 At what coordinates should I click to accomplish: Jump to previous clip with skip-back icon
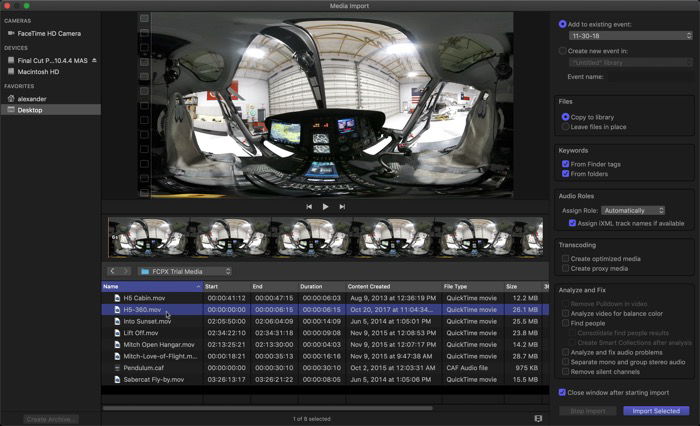309,207
